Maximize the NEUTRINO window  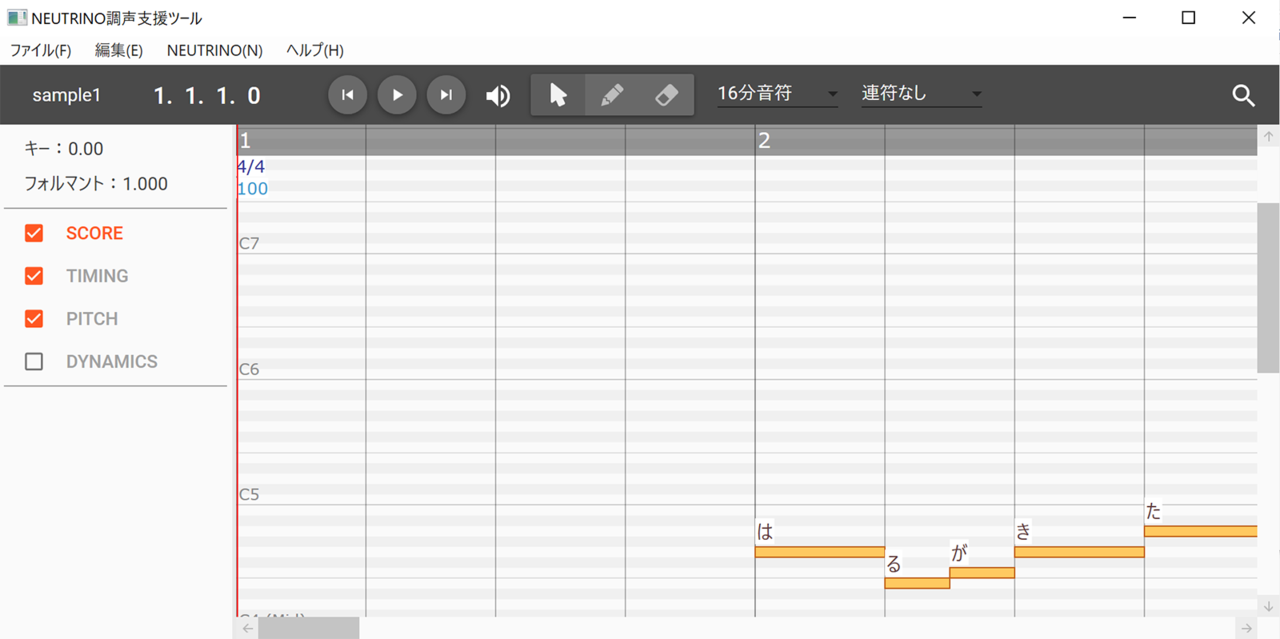[x=1188, y=17]
